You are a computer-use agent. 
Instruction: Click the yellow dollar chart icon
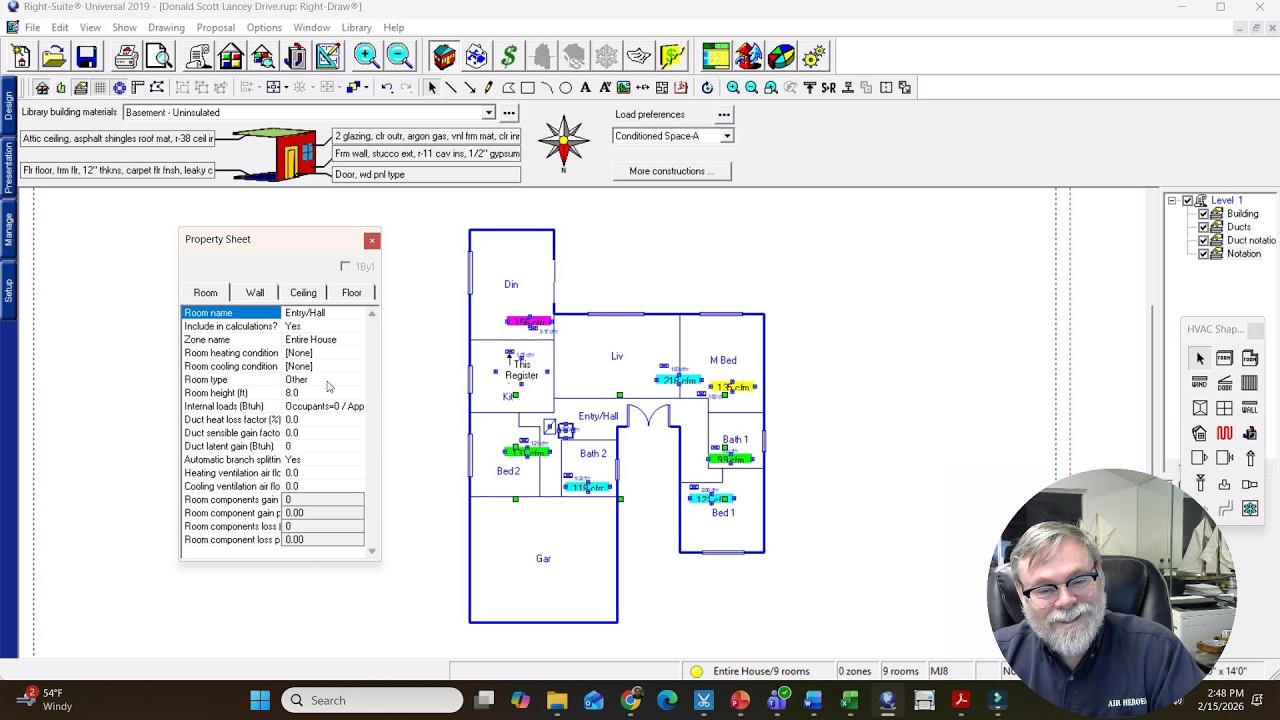pos(671,56)
